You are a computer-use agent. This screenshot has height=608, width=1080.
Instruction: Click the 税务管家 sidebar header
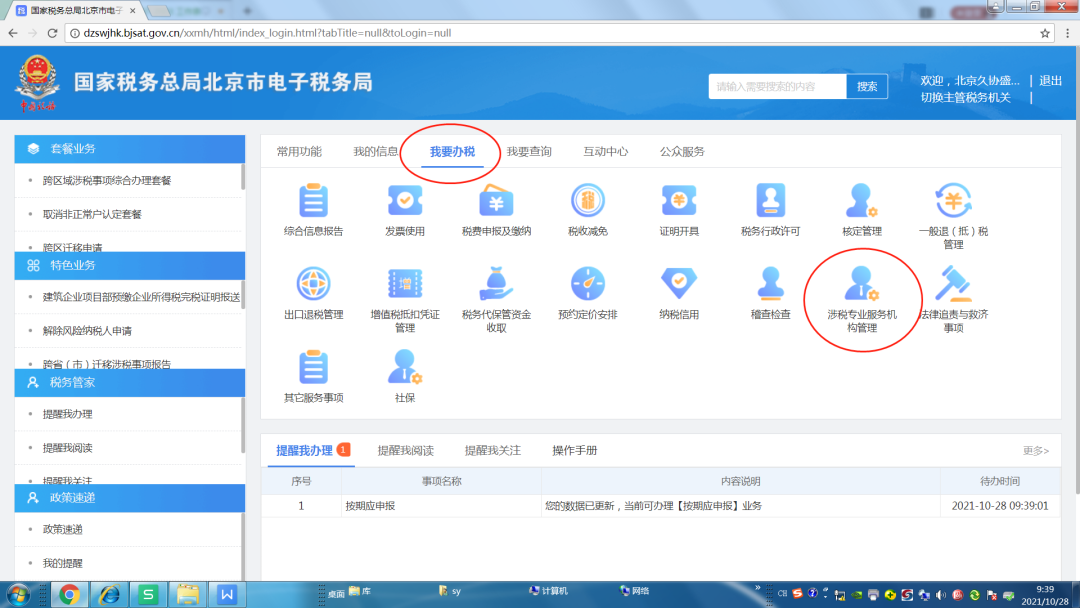pyautogui.click(x=129, y=382)
